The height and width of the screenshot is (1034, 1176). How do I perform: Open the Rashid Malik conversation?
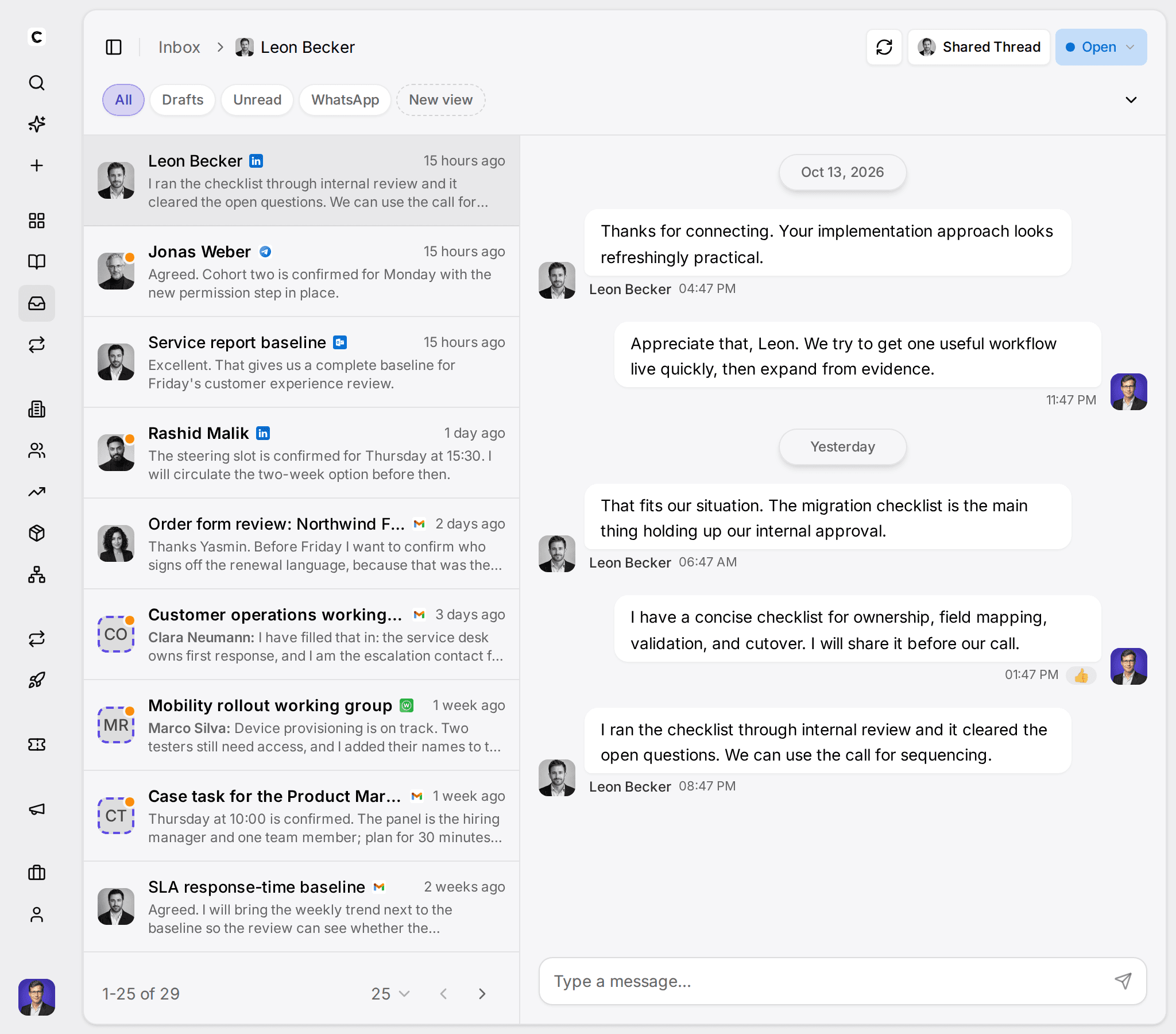301,453
